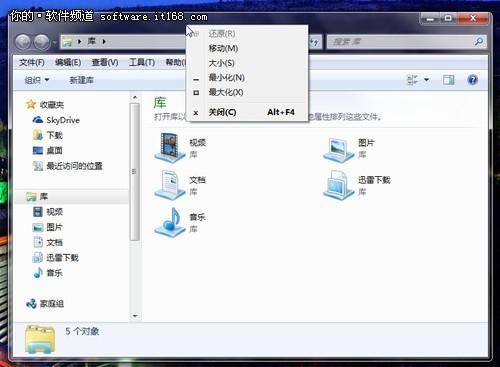Click the 文档 library icon in main pane
The image size is (500, 367).
(170, 185)
